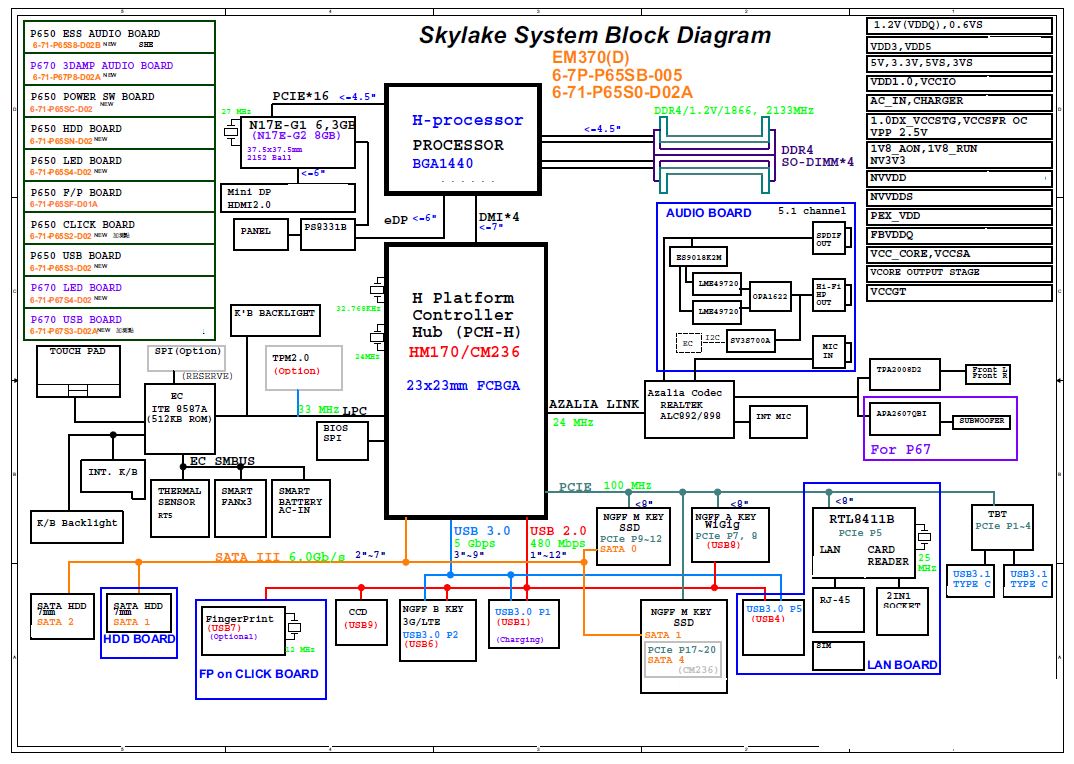Click the 'APA2607QBI' block
The height and width of the screenshot is (764, 1074).
pos(904,419)
